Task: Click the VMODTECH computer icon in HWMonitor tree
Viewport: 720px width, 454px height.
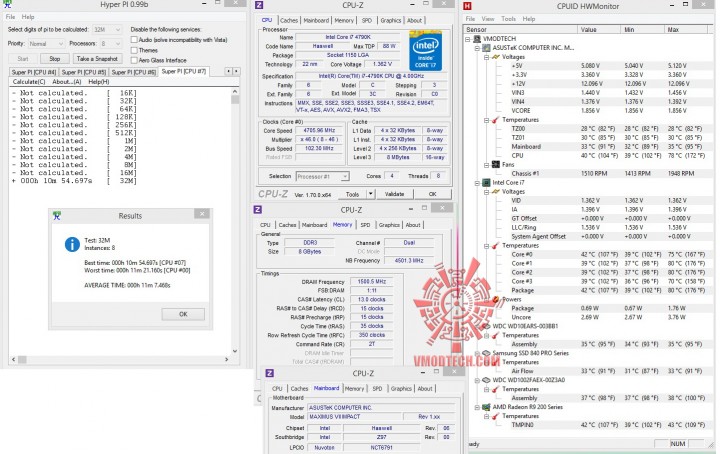Action: (478, 39)
